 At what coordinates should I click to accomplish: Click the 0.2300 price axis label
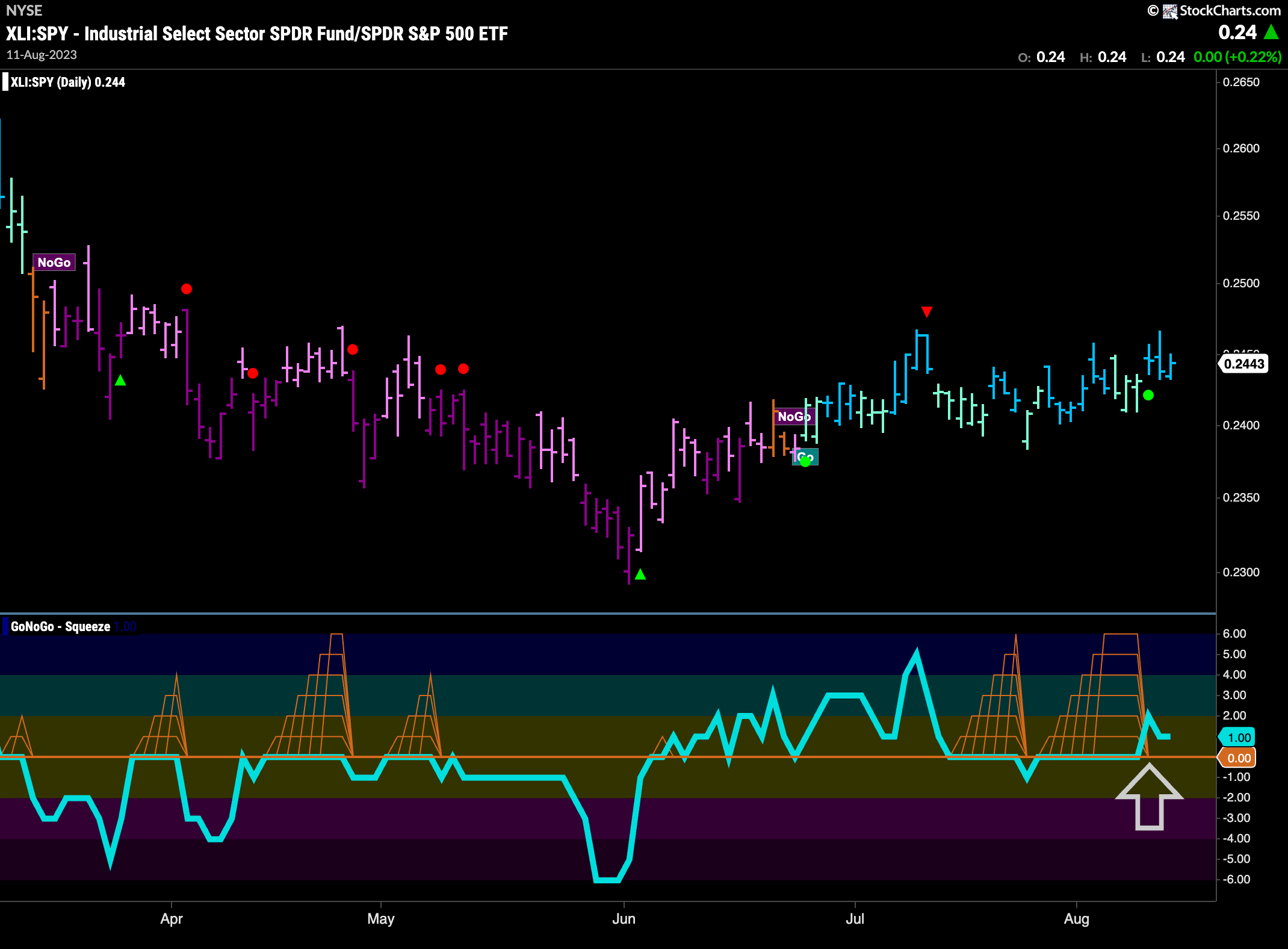pyautogui.click(x=1241, y=573)
